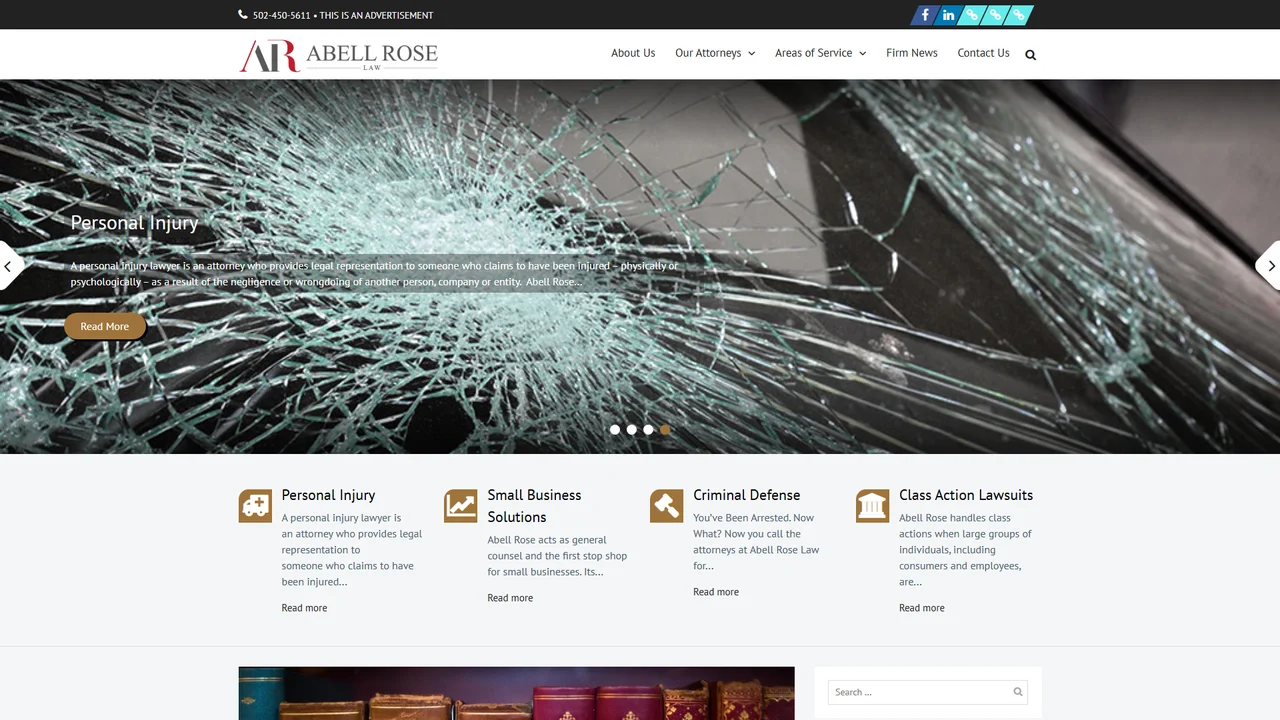Screen dimensions: 1280x720
Task: Open the About Us page
Action: point(633,53)
